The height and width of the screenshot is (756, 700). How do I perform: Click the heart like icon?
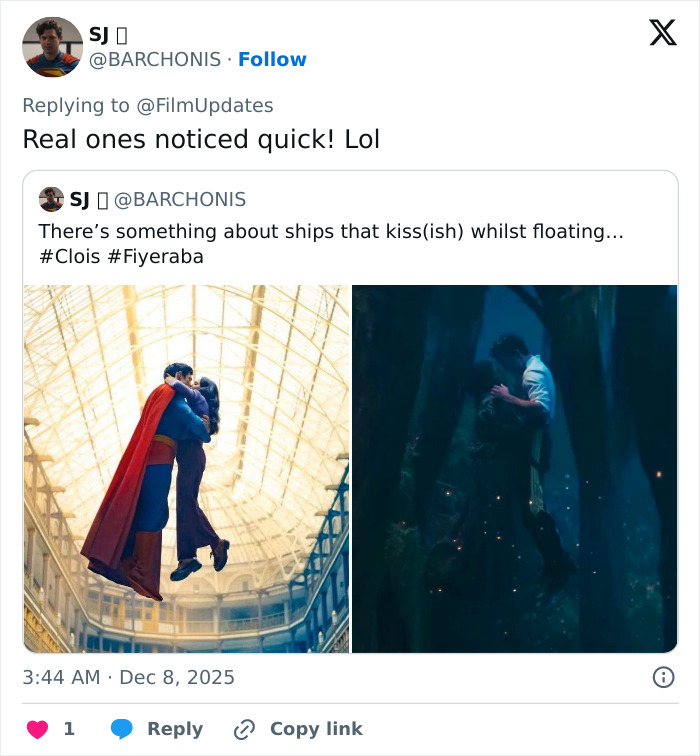37,729
